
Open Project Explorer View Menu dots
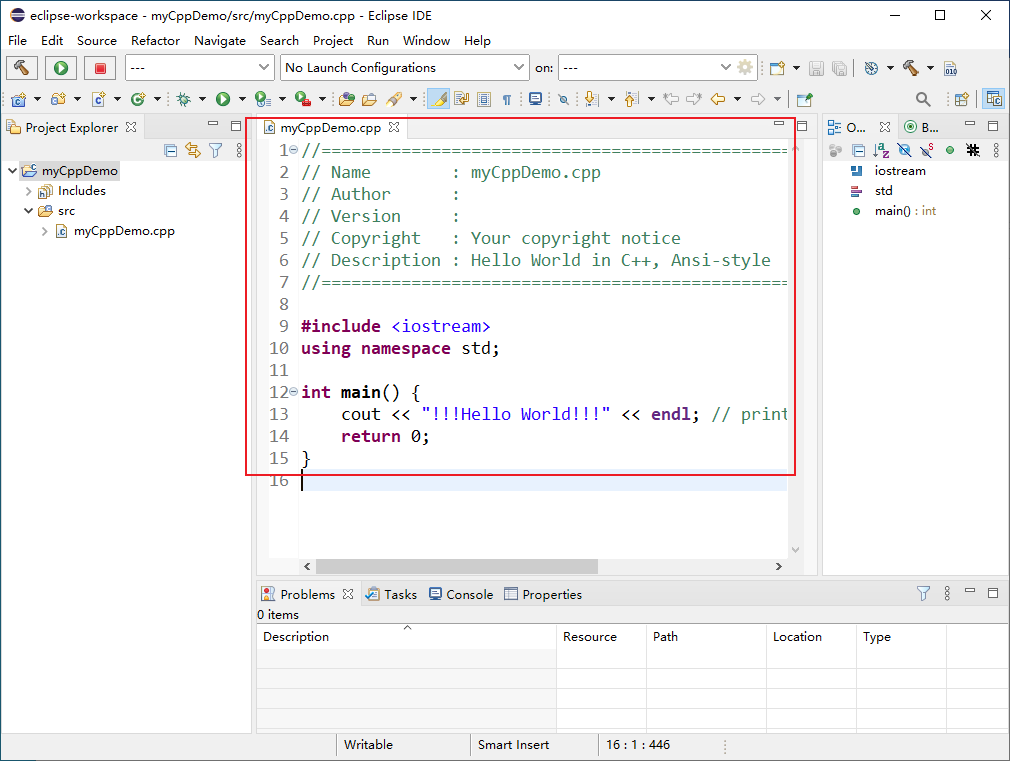click(239, 151)
